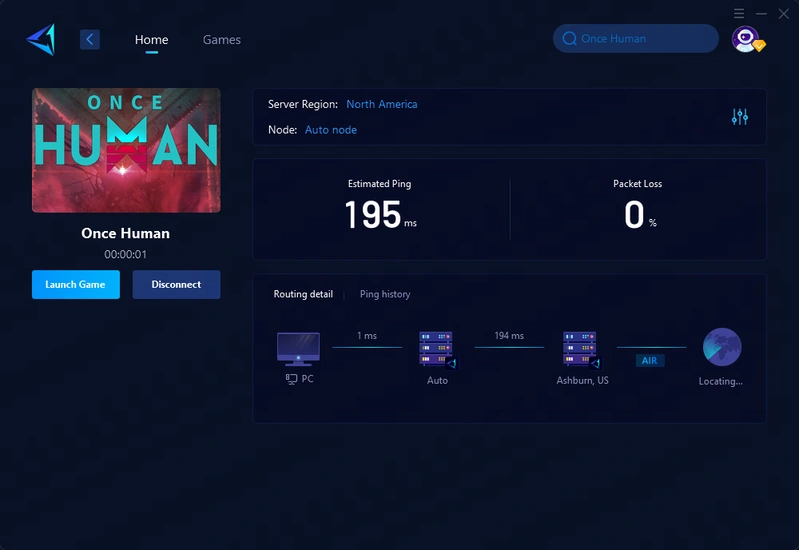Click the 195 ms estimated ping value
The height and width of the screenshot is (550, 799).
pos(380,215)
